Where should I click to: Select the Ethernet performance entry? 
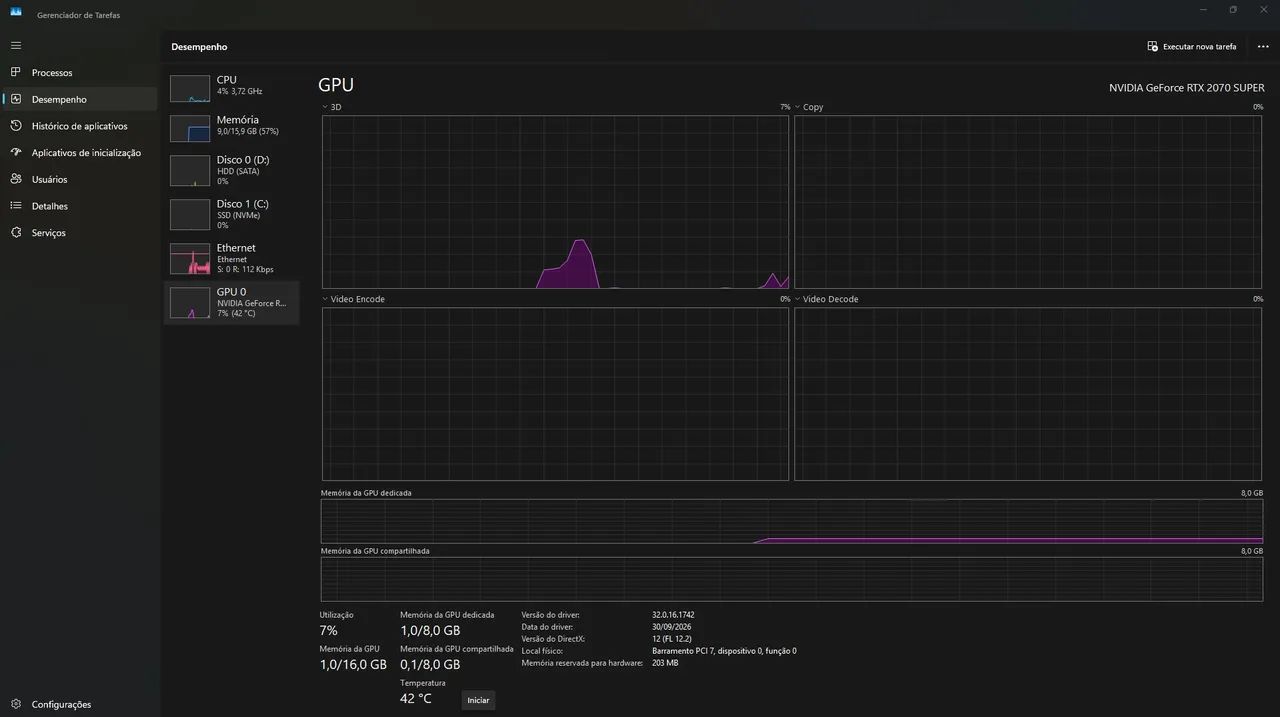[231, 258]
